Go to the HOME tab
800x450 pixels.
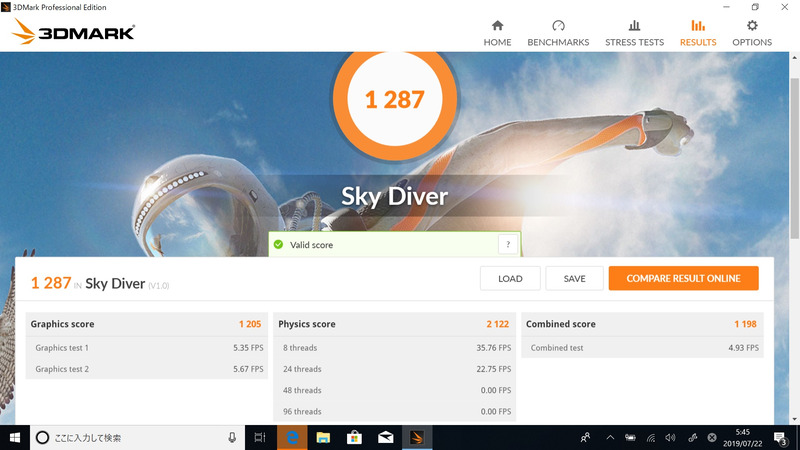pos(497,33)
